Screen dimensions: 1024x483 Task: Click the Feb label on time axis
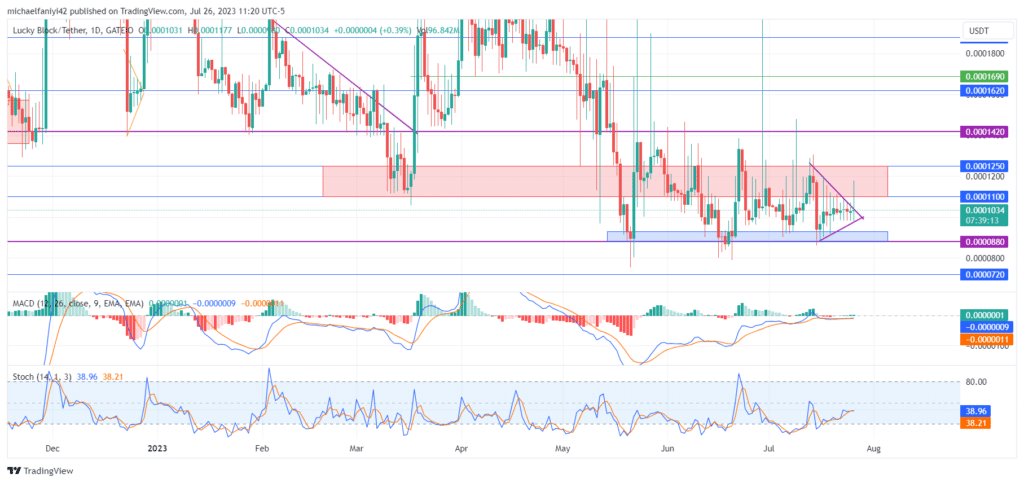pyautogui.click(x=262, y=448)
